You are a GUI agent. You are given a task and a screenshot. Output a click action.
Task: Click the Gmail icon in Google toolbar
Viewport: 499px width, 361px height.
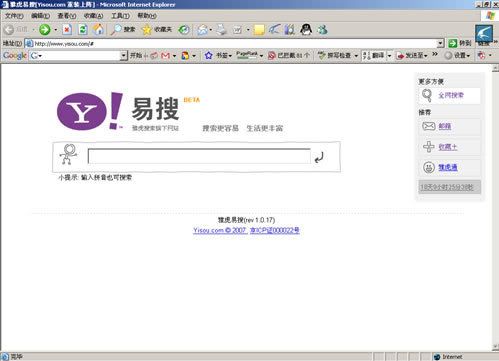click(165, 56)
